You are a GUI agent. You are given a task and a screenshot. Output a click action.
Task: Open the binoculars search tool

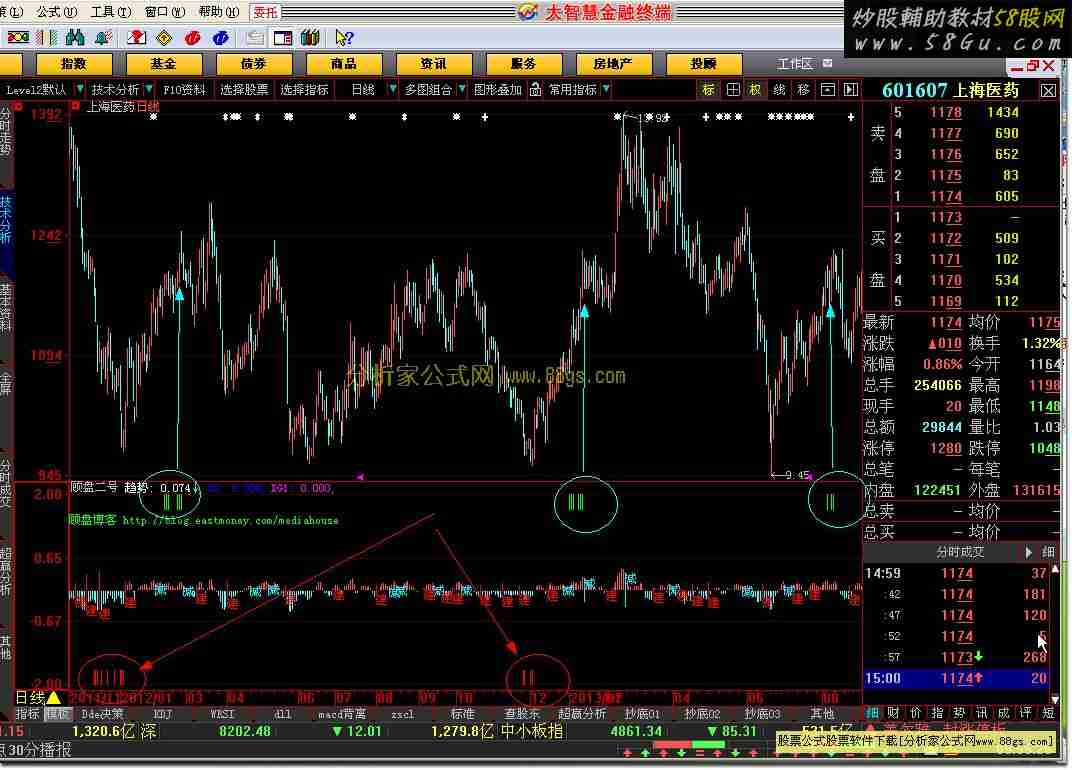click(75, 38)
